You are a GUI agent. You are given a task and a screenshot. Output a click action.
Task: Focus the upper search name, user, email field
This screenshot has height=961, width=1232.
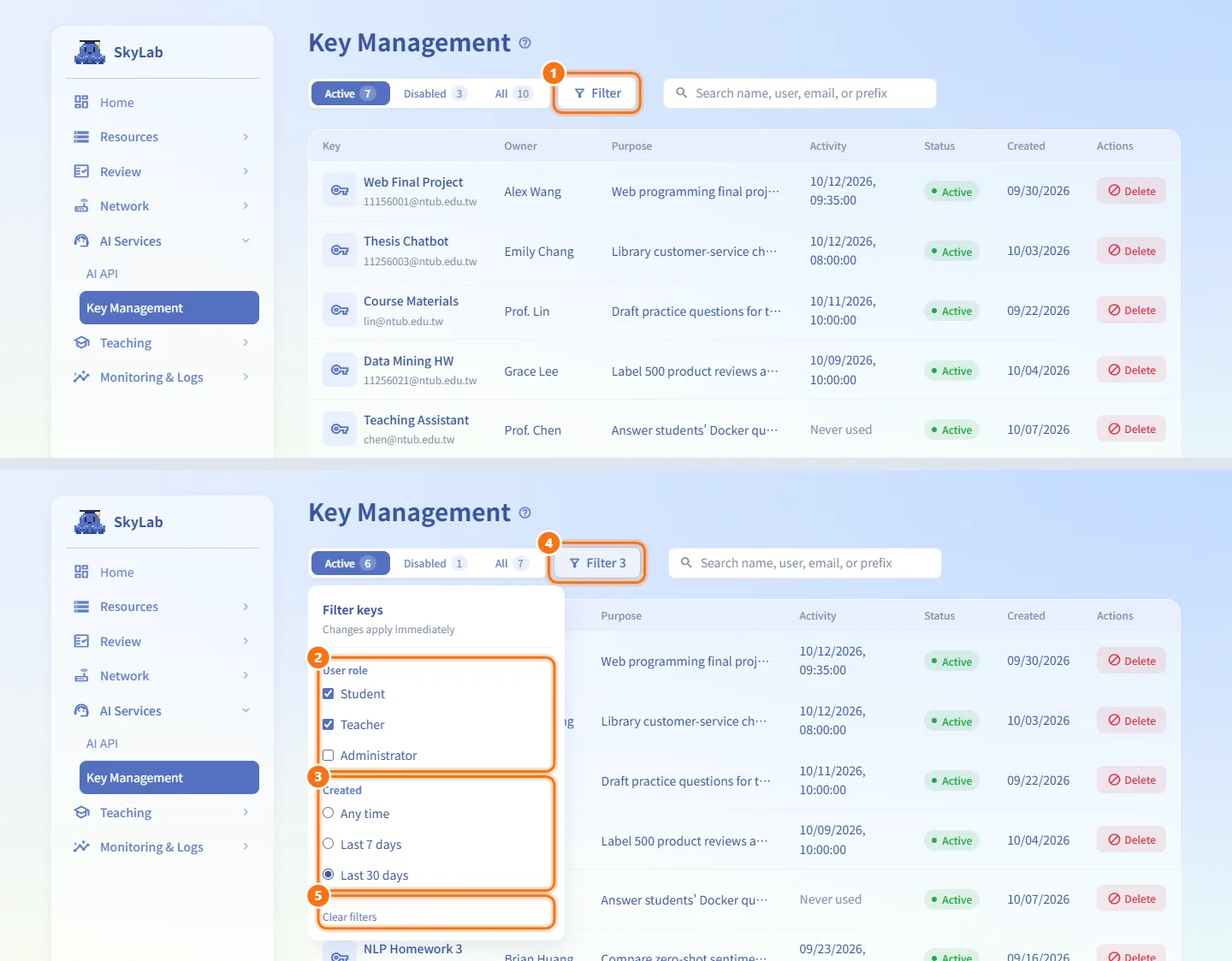pos(800,93)
